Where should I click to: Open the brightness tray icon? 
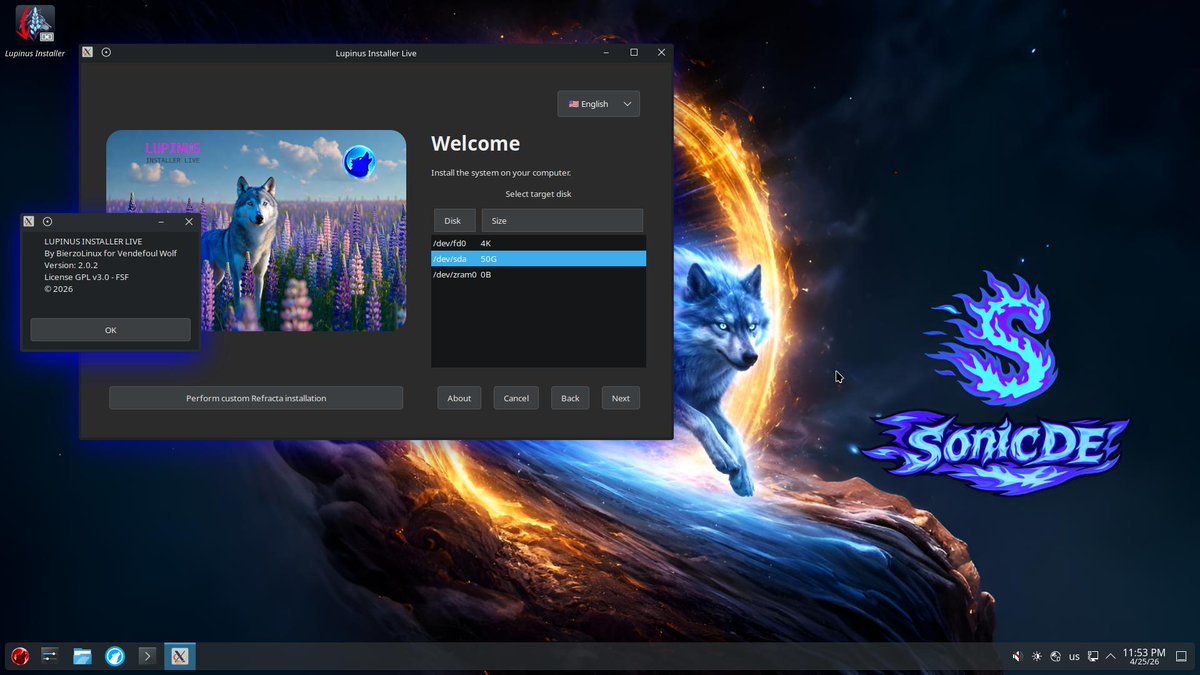(x=1036, y=657)
